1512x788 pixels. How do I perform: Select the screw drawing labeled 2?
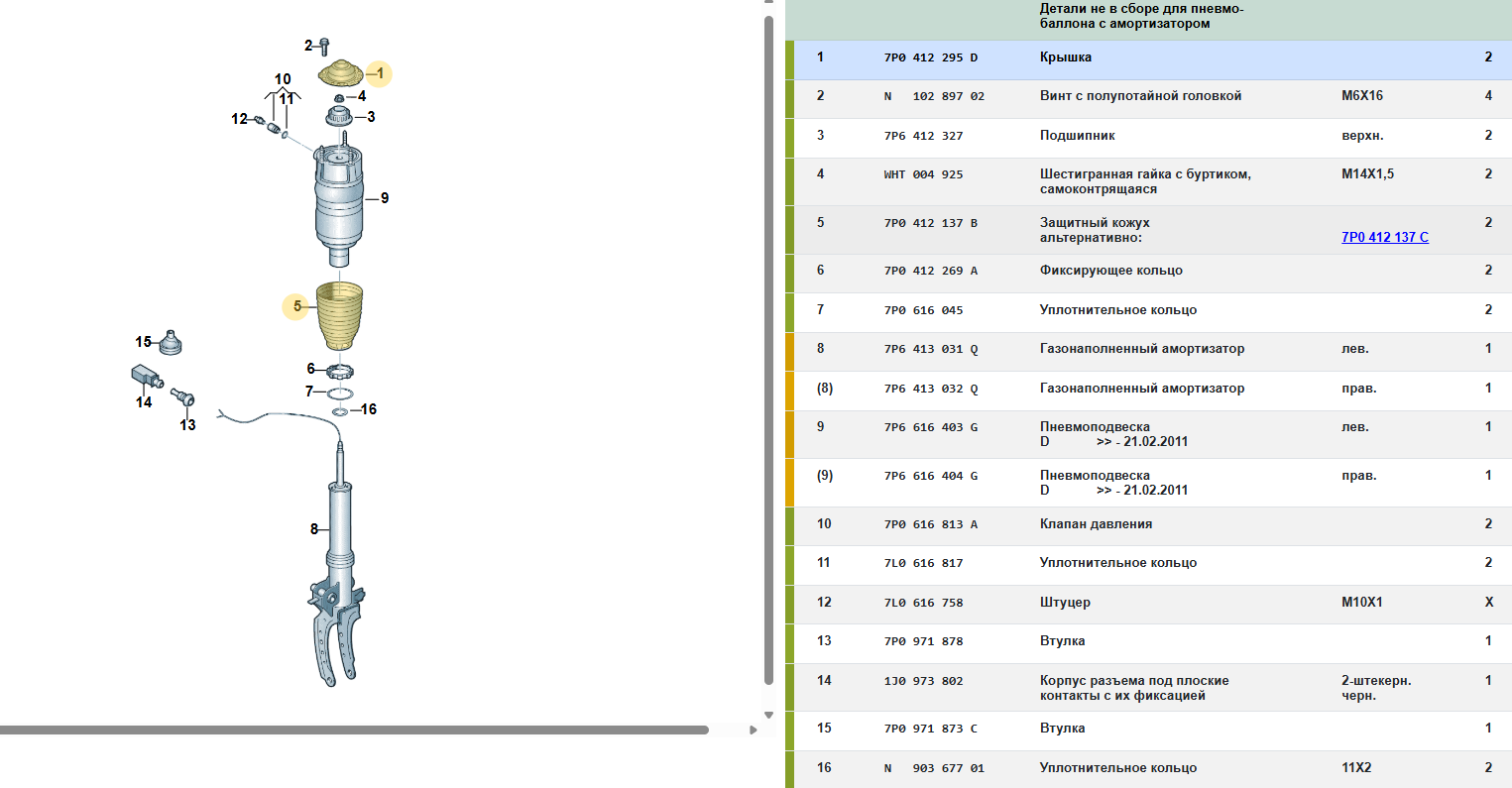pos(323,47)
